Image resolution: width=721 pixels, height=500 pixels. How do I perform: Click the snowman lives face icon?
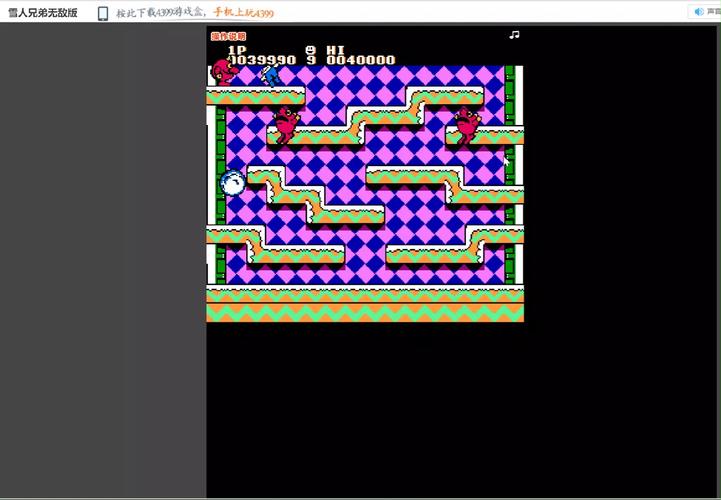(x=311, y=50)
